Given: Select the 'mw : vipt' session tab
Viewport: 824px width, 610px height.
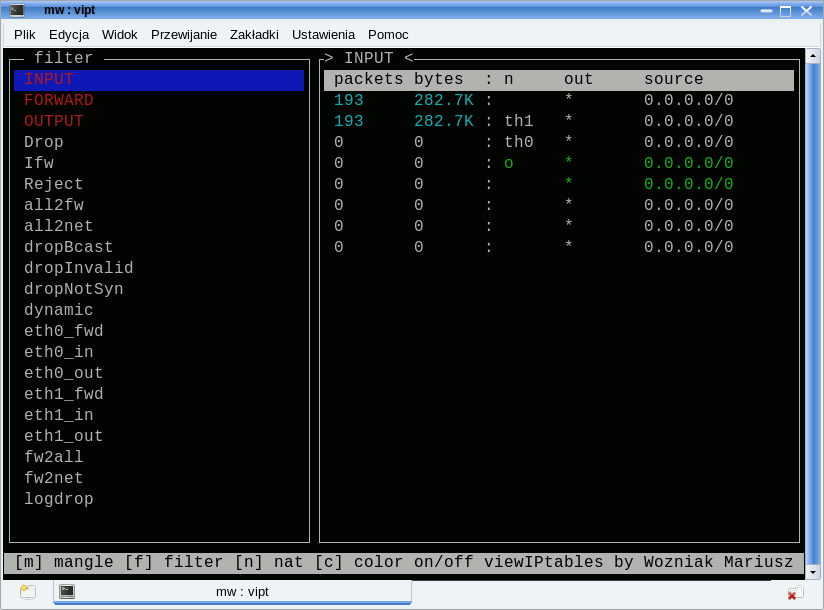Looking at the screenshot, I should coord(232,592).
